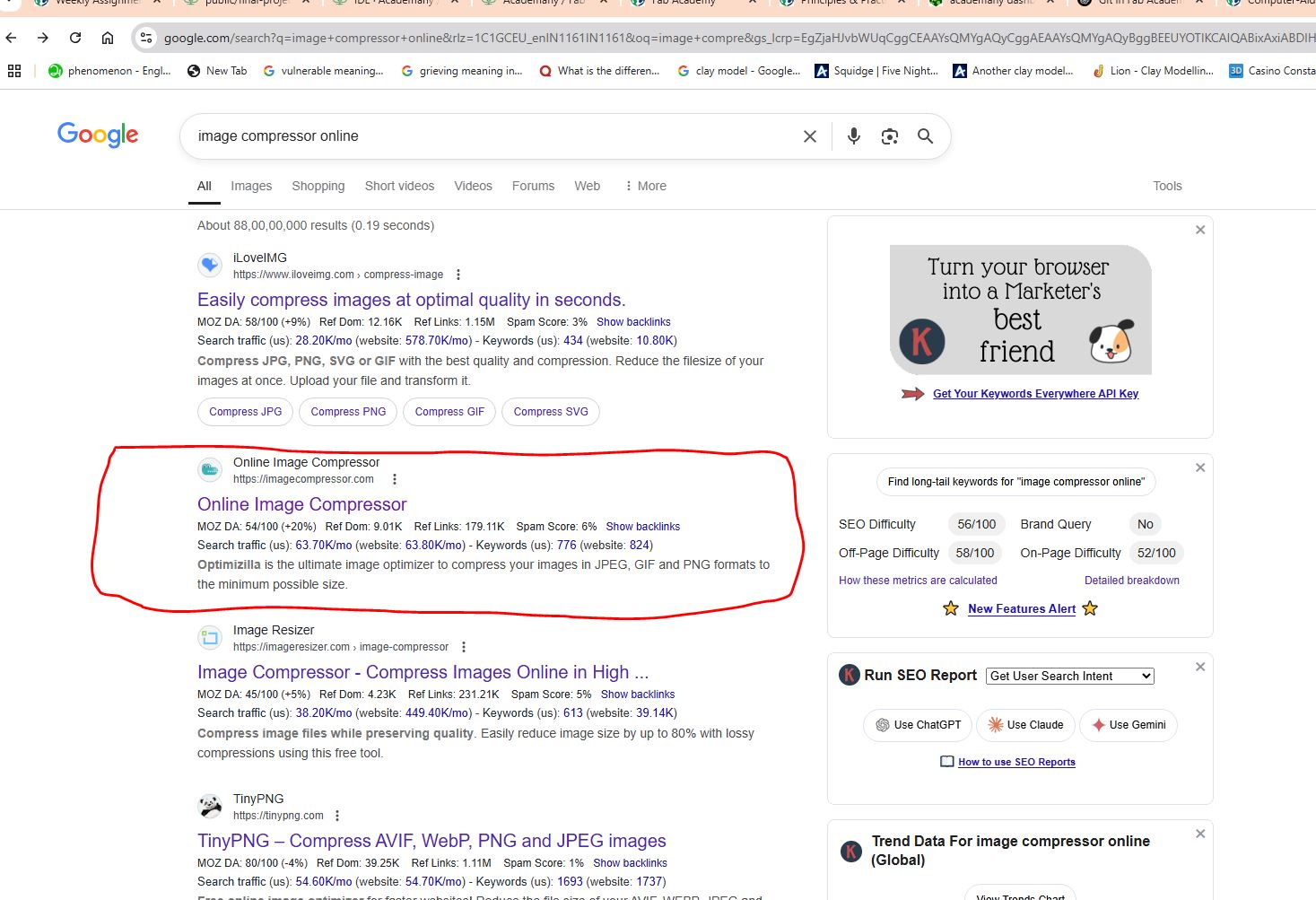Open the Get User Search Intent dropdown

tap(1070, 676)
